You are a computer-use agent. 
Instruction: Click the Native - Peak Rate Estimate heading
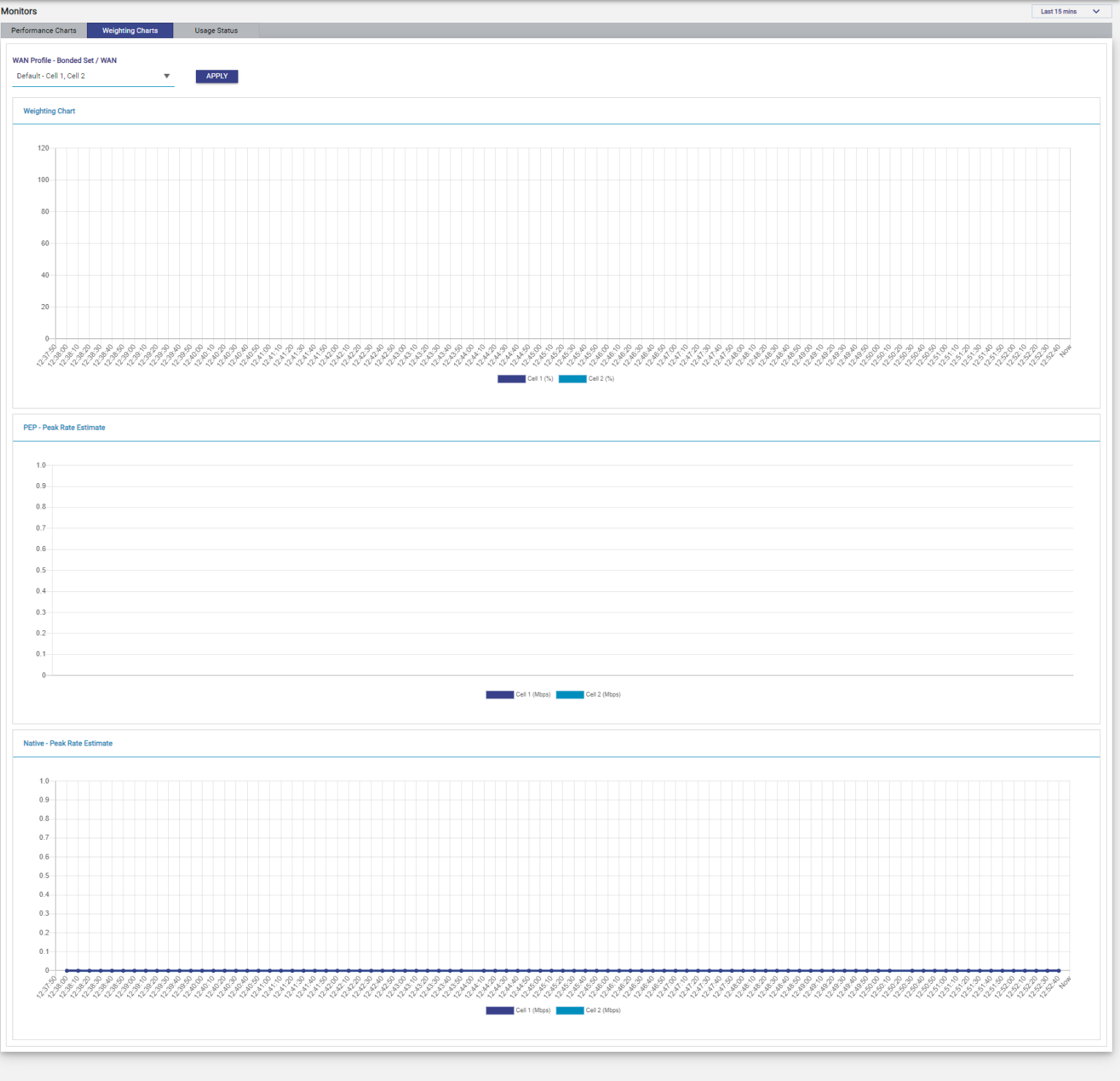(68, 743)
